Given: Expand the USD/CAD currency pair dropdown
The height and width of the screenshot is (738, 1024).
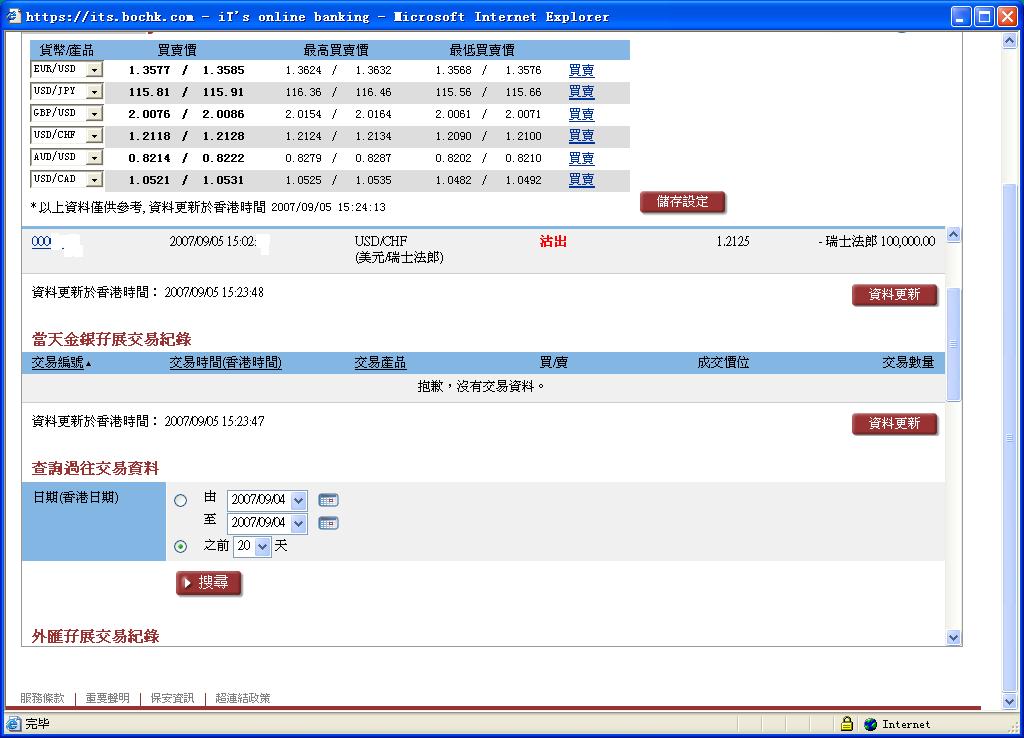Looking at the screenshot, I should (x=95, y=179).
